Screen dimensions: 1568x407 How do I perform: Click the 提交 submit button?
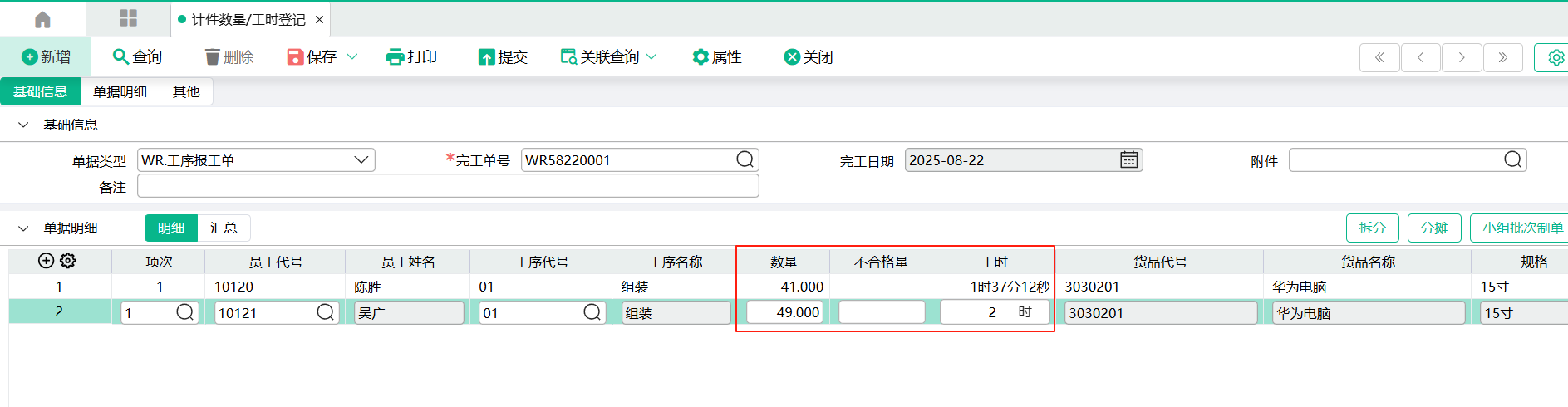[503, 56]
